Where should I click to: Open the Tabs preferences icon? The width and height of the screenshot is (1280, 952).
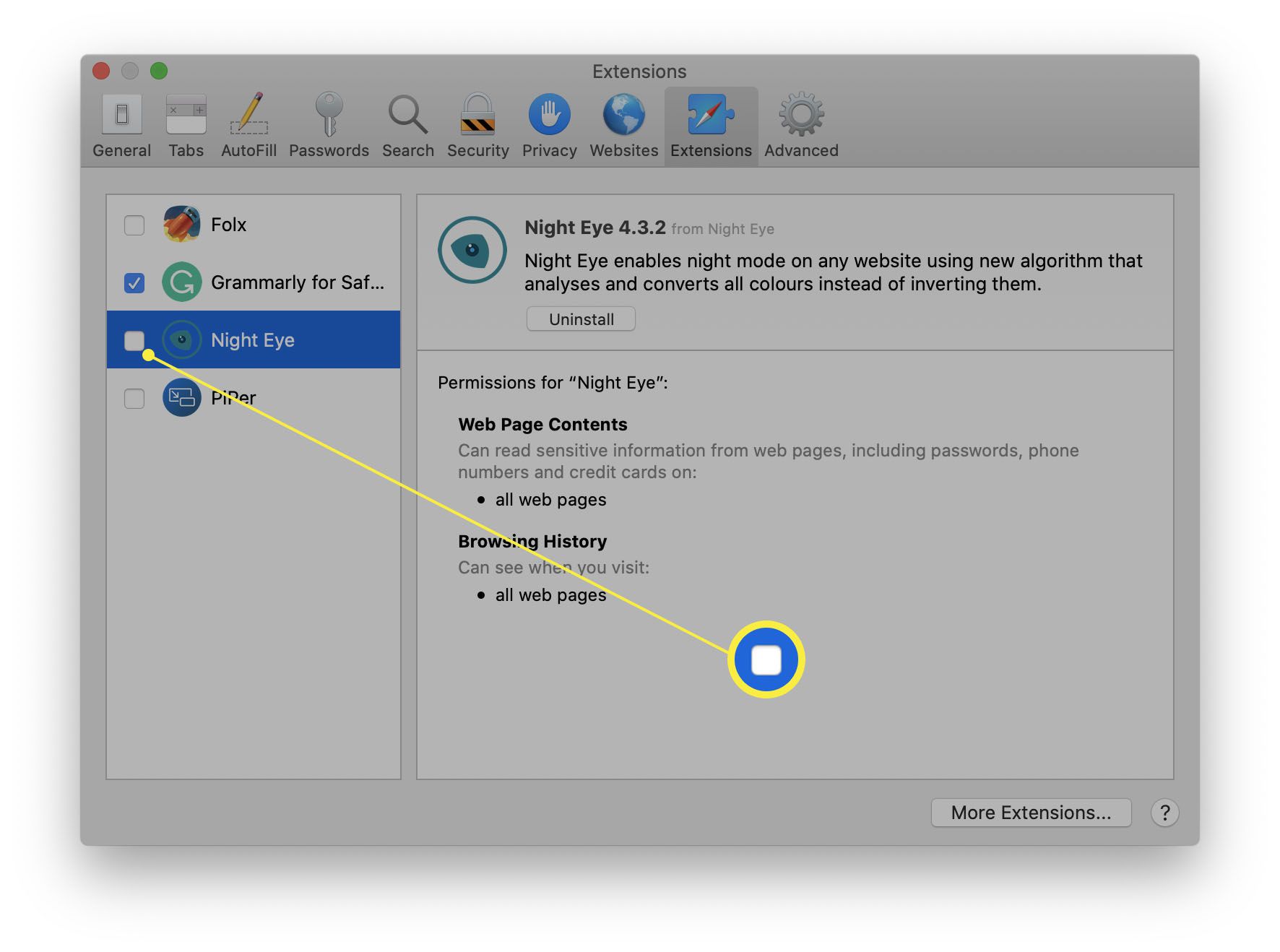[x=186, y=114]
